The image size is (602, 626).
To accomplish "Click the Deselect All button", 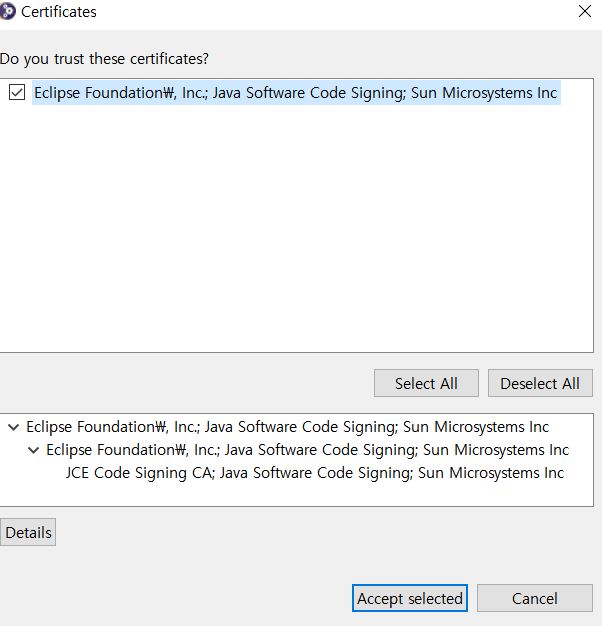I will (540, 383).
